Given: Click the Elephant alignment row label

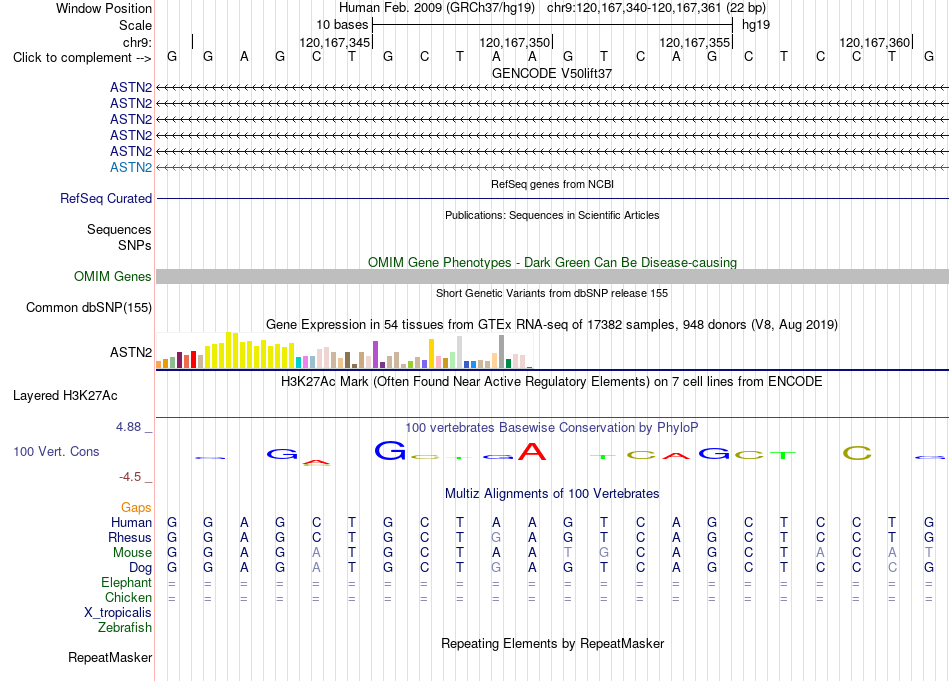Looking at the screenshot, I should 127,583.
